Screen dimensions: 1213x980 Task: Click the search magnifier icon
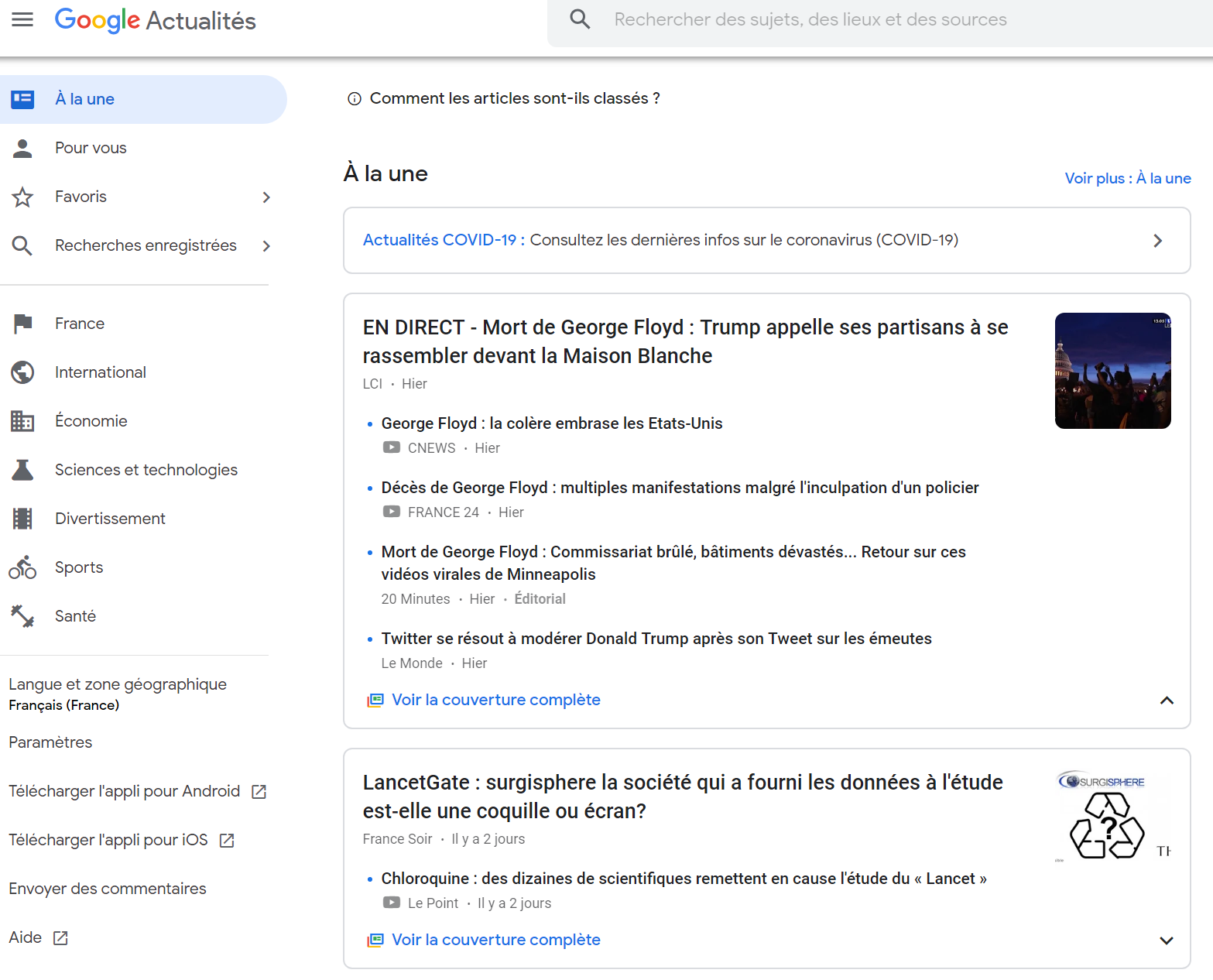coord(580,19)
